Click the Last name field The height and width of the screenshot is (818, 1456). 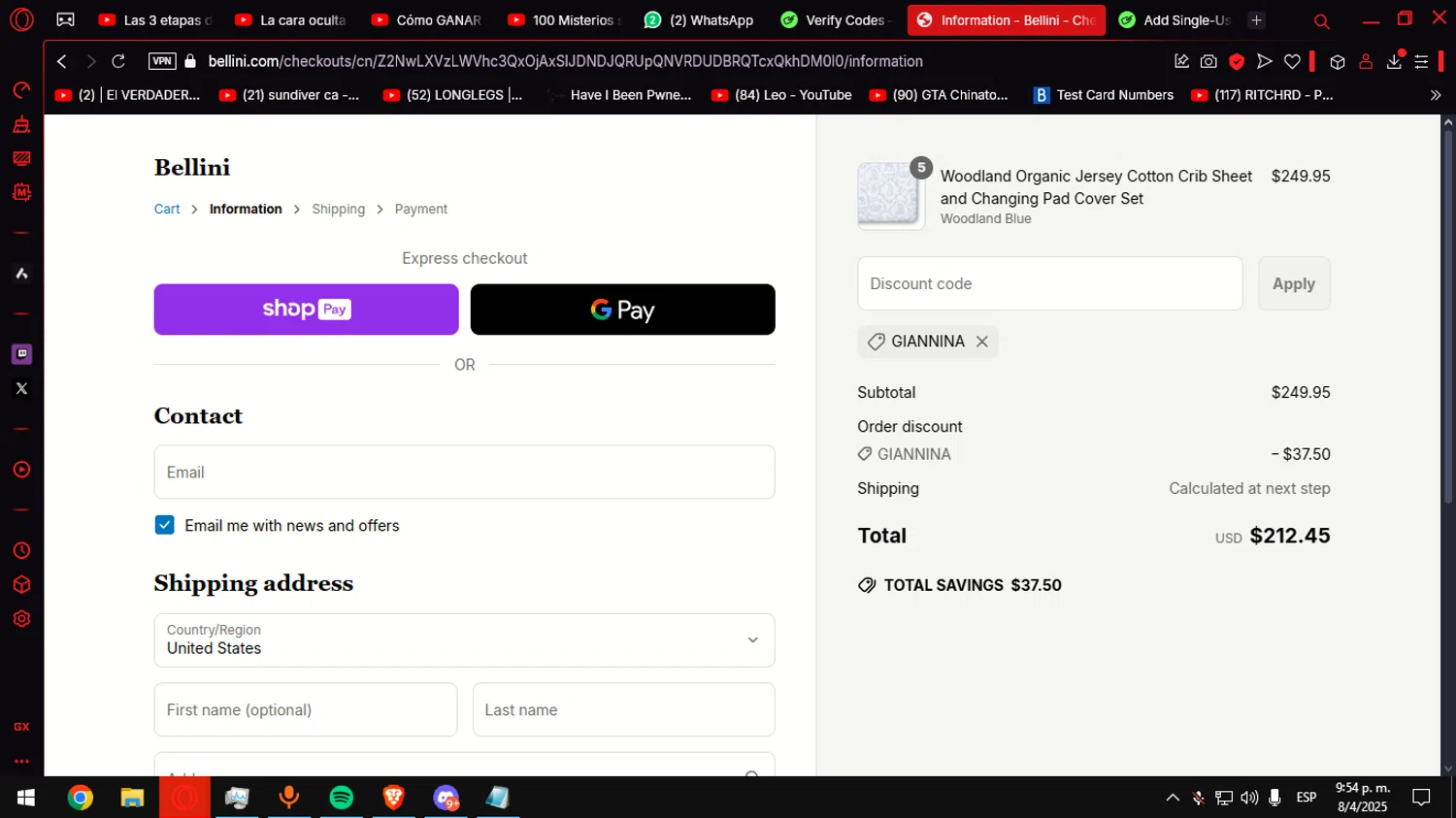(623, 709)
